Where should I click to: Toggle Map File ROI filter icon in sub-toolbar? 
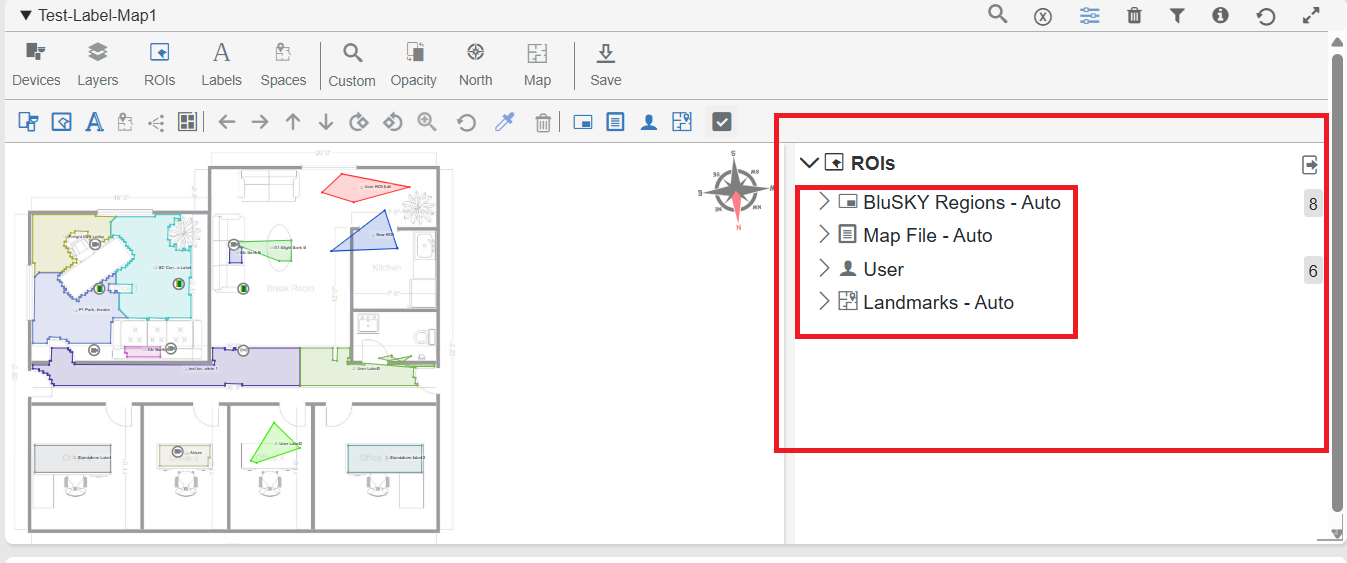pyautogui.click(x=616, y=122)
